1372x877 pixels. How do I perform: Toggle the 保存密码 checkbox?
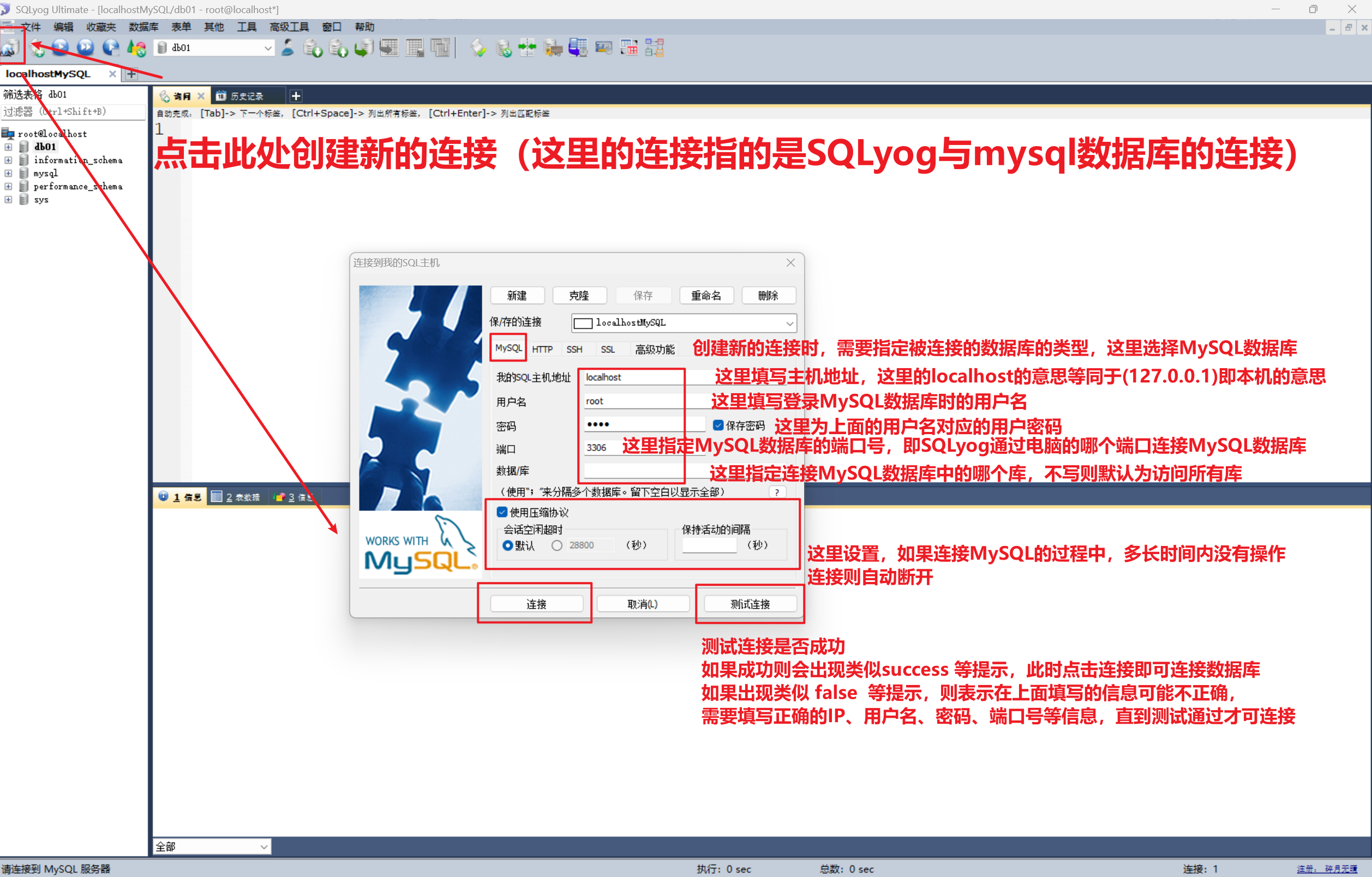pos(718,425)
